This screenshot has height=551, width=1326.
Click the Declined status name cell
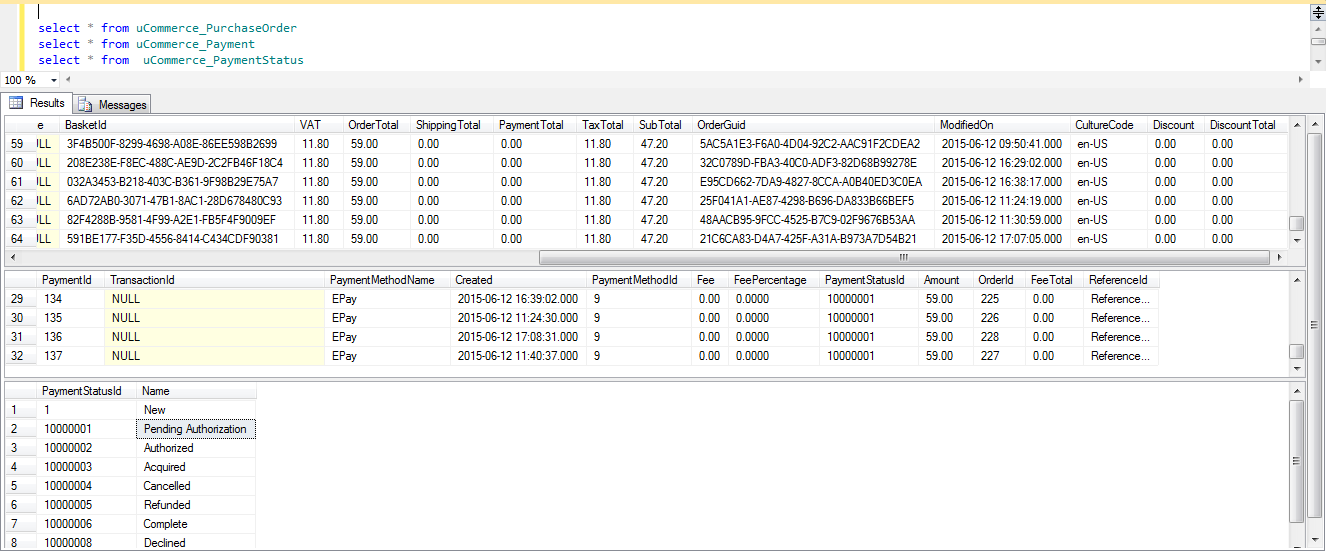[196, 543]
